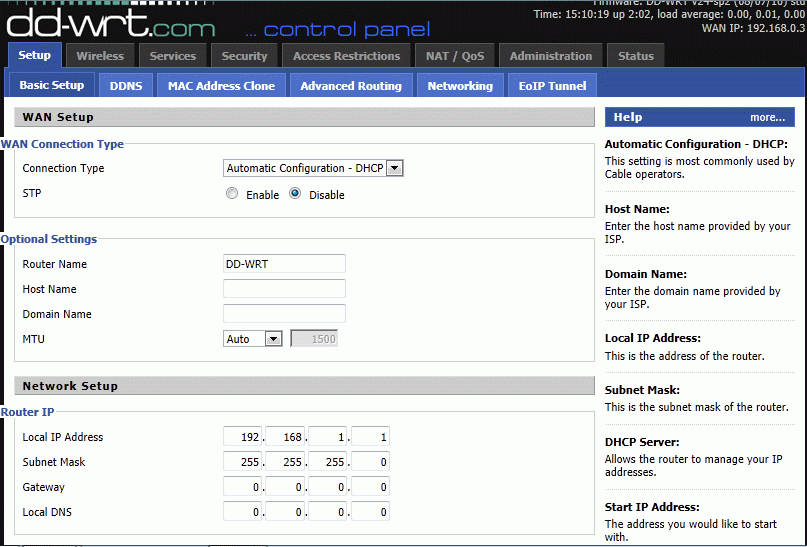The height and width of the screenshot is (547, 807).
Task: Click Gateway second octet field
Action: coord(285,486)
